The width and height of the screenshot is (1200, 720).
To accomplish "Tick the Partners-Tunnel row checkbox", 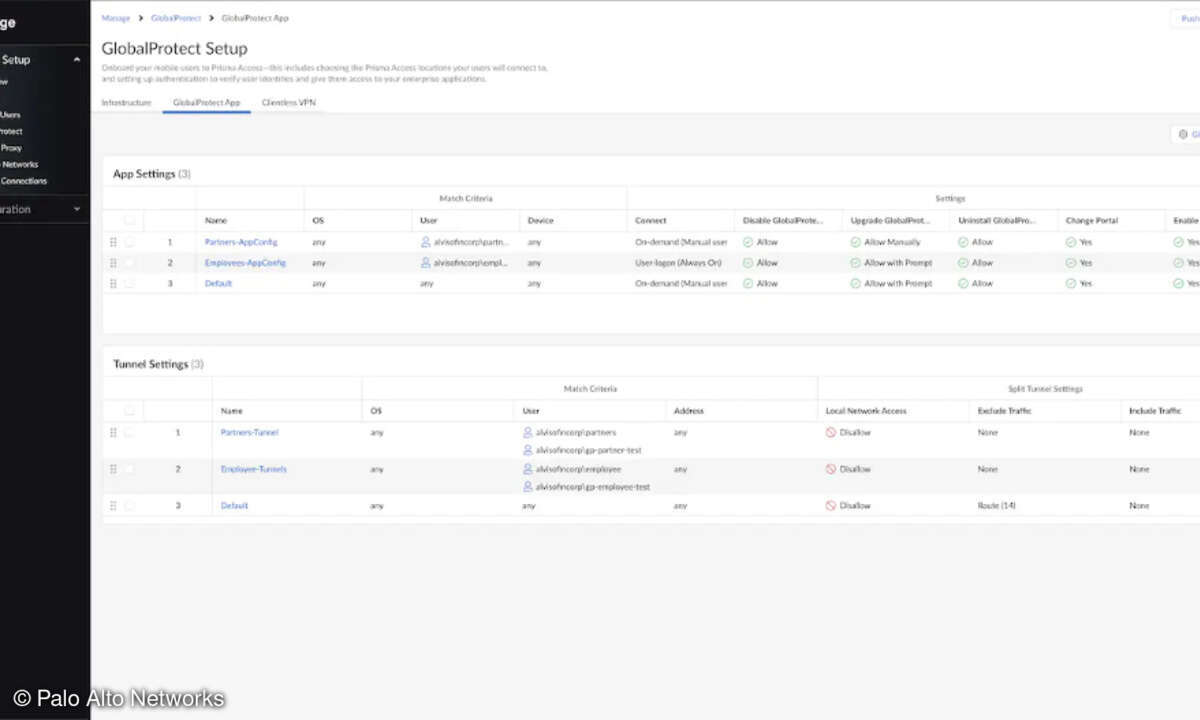I will (129, 433).
